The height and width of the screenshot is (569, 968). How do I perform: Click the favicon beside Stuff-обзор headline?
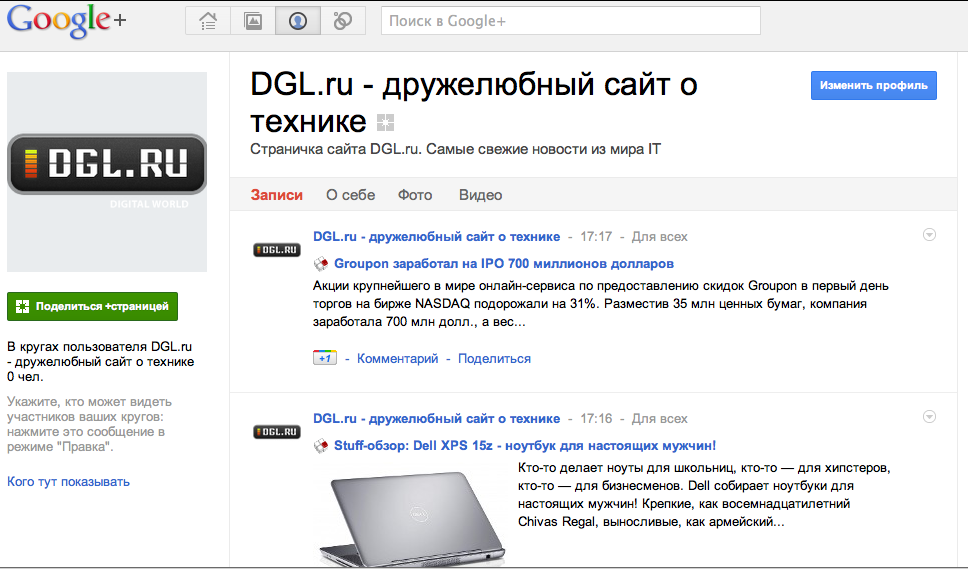coord(321,446)
